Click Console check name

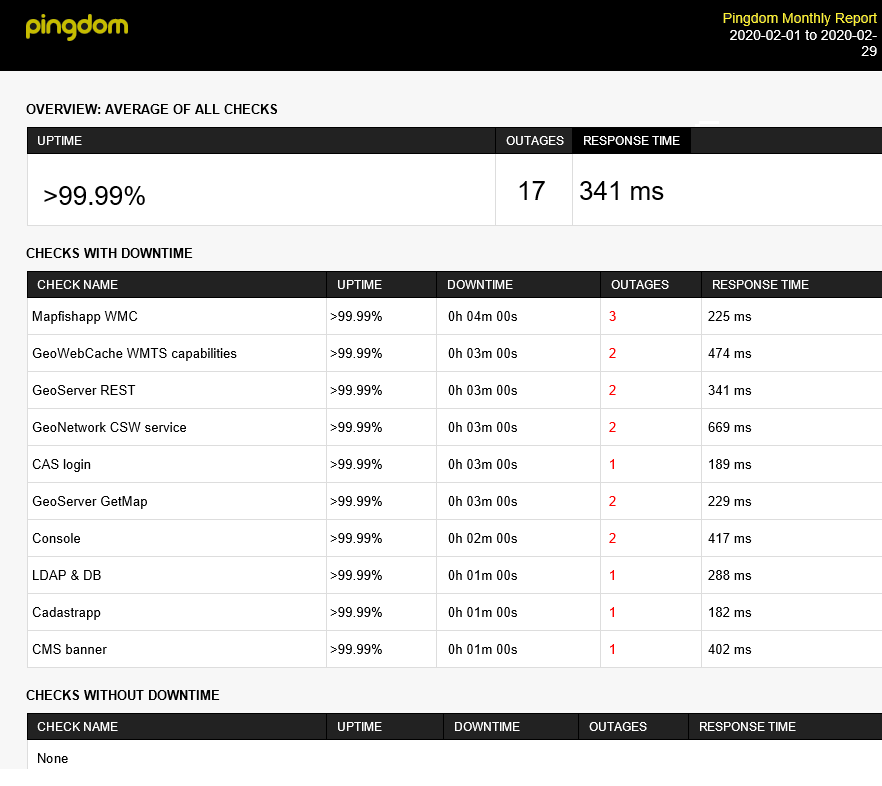(x=56, y=538)
